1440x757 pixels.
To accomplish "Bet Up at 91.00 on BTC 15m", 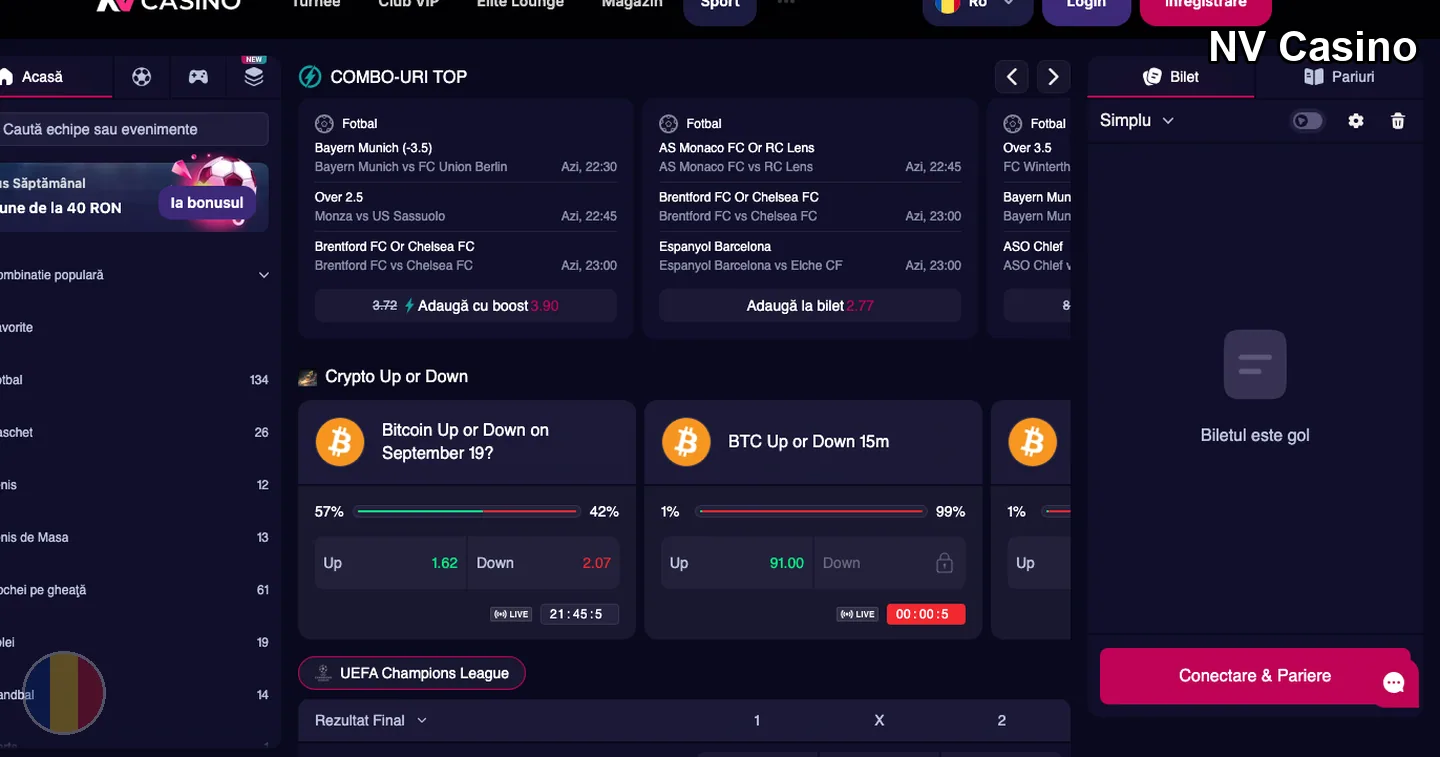I will point(737,563).
